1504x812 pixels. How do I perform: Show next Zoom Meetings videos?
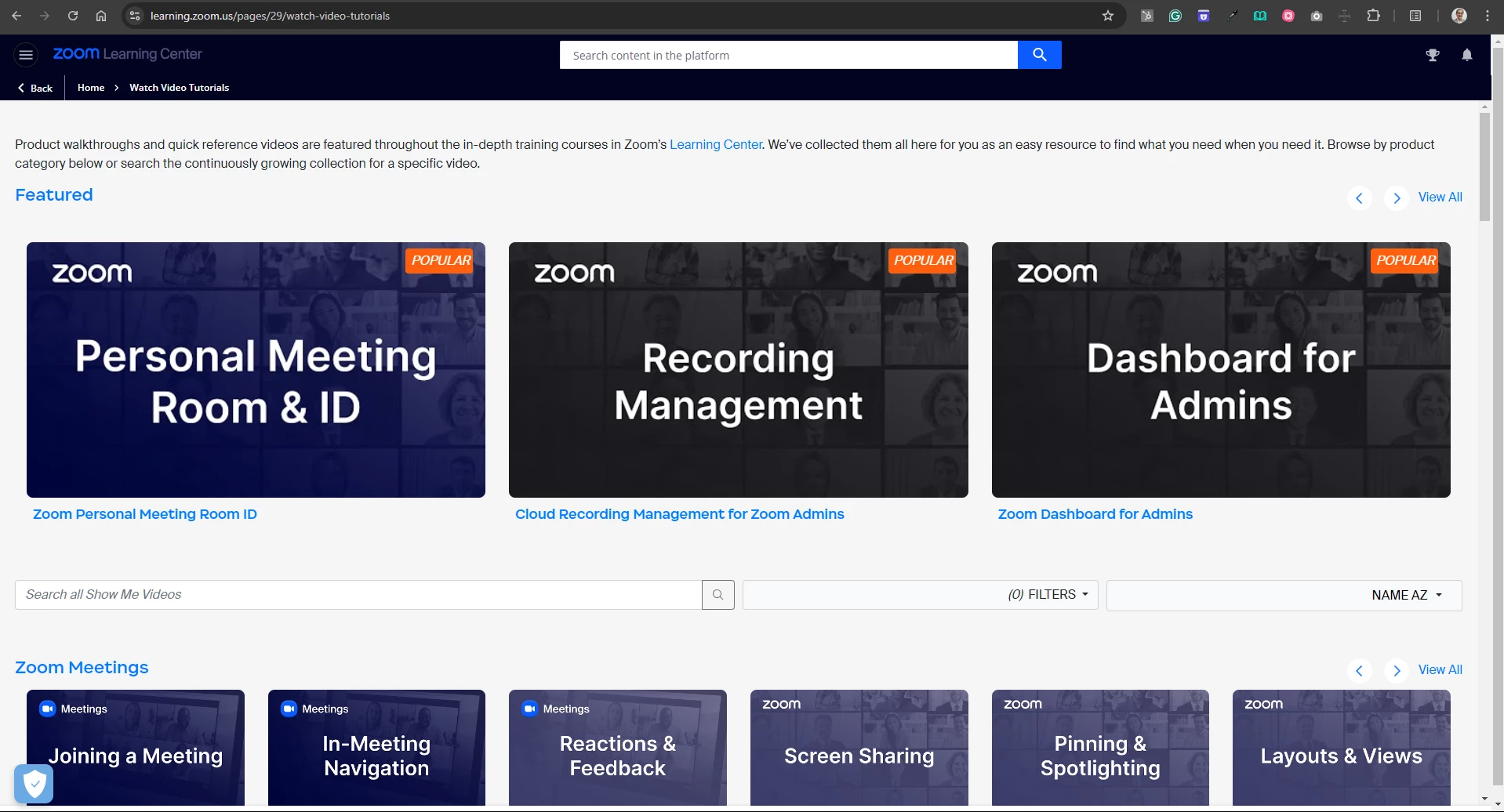pyautogui.click(x=1397, y=671)
